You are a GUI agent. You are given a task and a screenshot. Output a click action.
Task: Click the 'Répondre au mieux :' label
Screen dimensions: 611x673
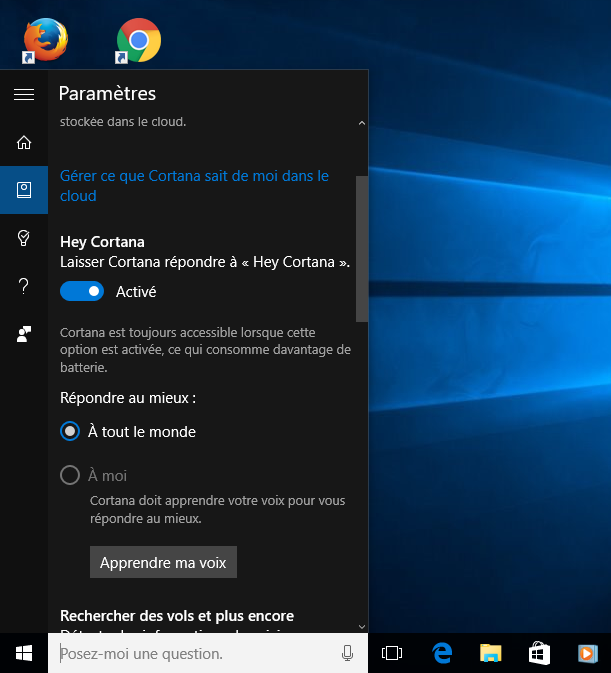128,398
